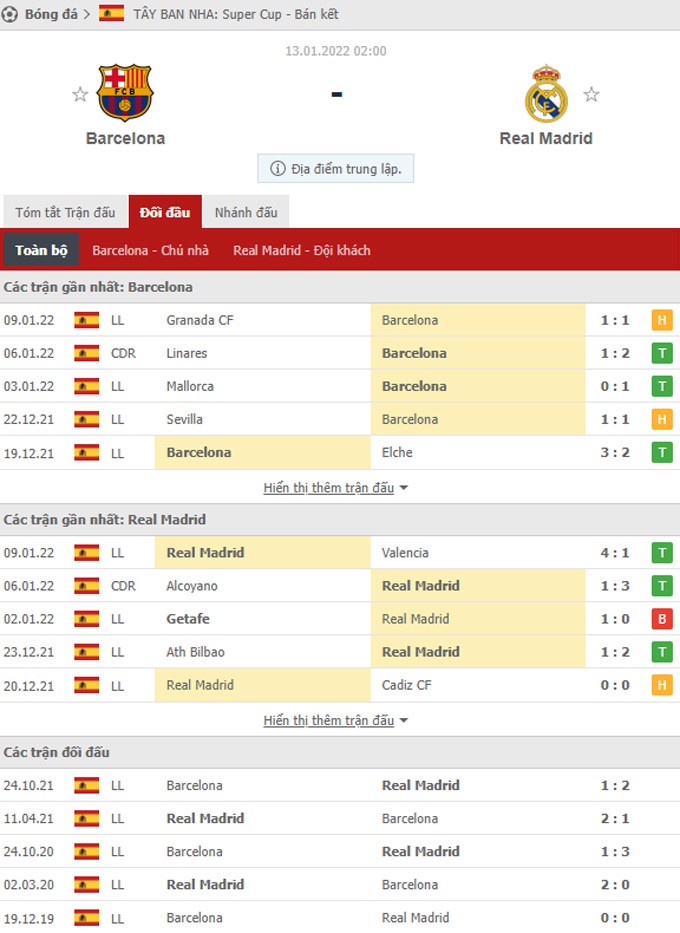Click the 2 : 0 score of the 02.03.20 match
The width and height of the screenshot is (680, 933).
coord(615,885)
